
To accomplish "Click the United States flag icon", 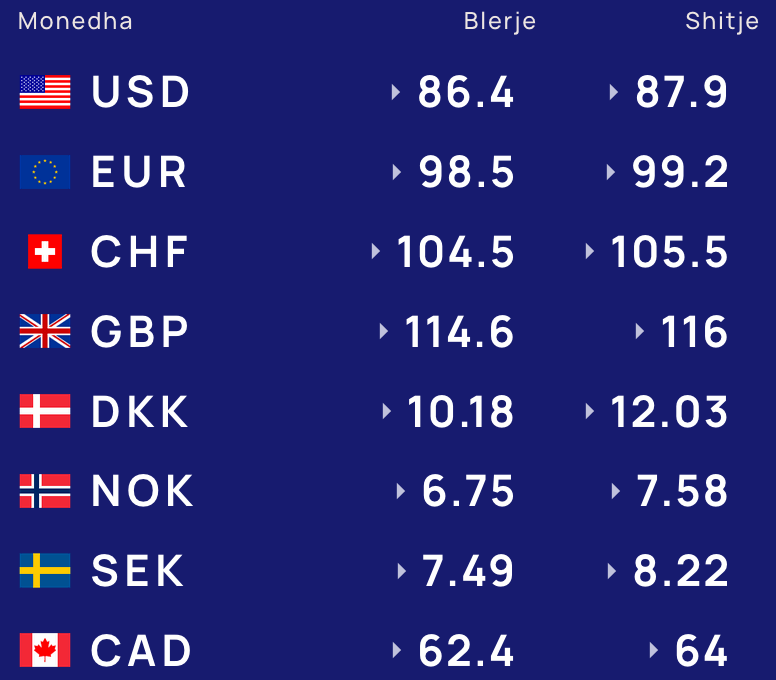I will [45, 92].
